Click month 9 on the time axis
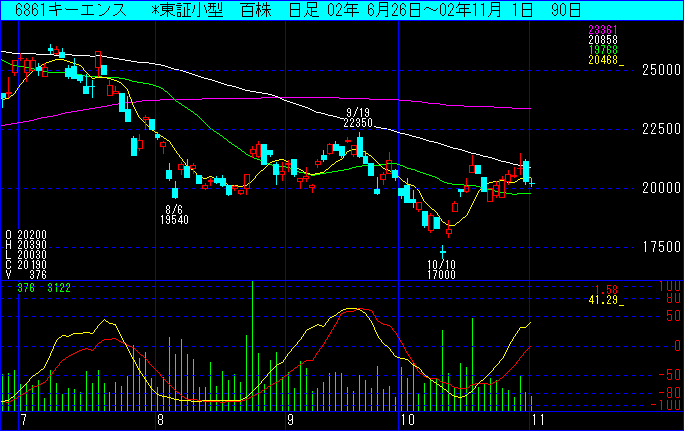The width and height of the screenshot is (684, 431). tap(290, 421)
